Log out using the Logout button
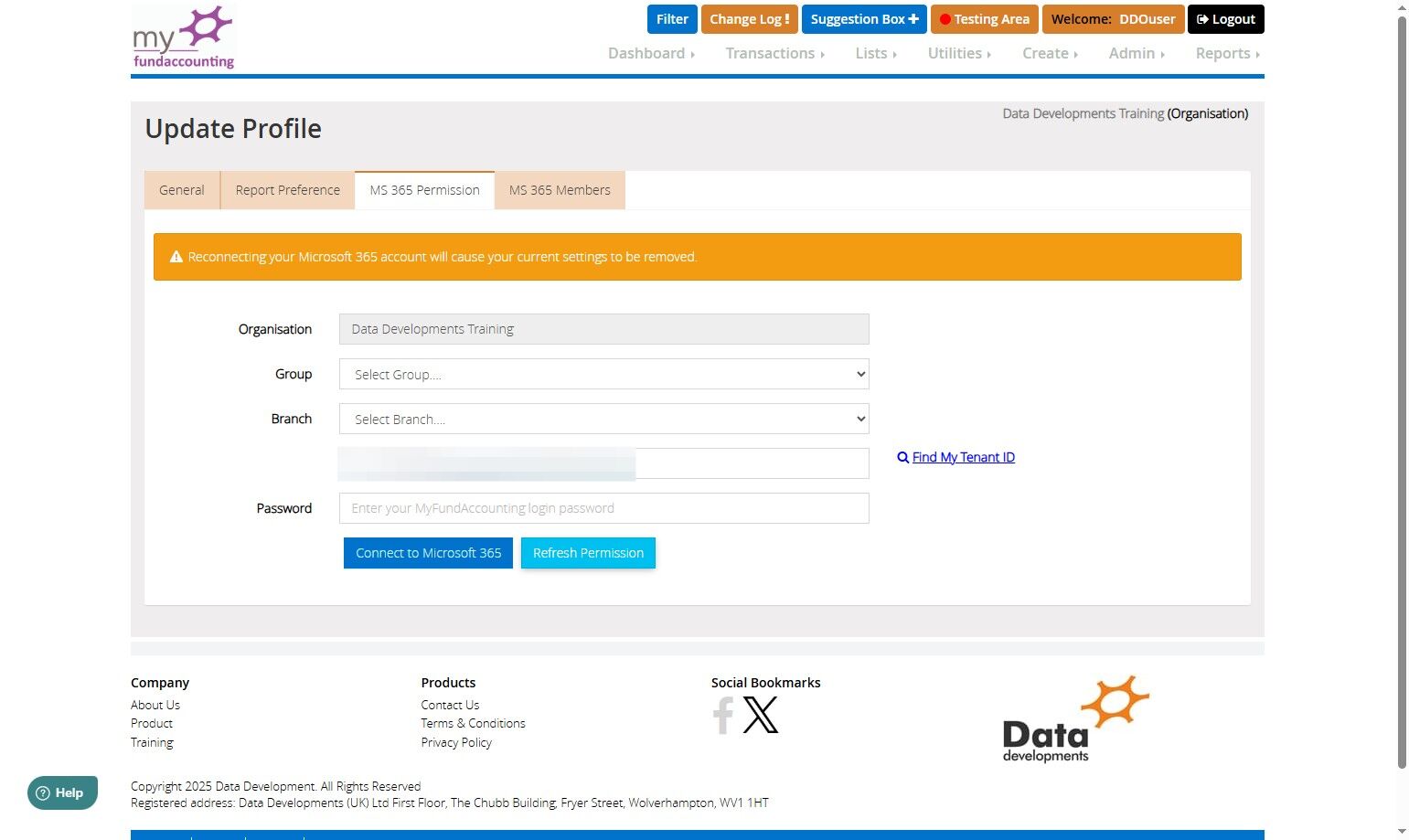1409x840 pixels. pos(1226,19)
